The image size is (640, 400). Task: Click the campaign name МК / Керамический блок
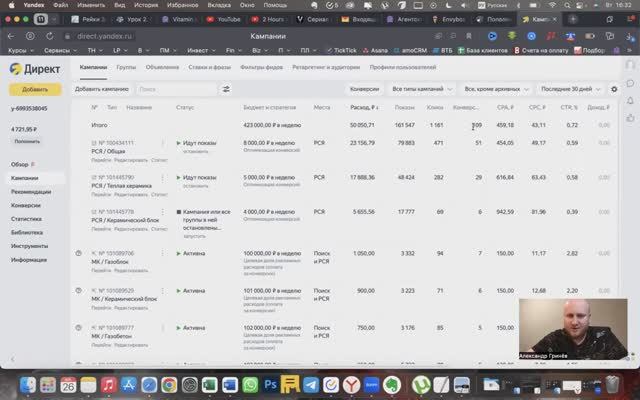click(124, 299)
